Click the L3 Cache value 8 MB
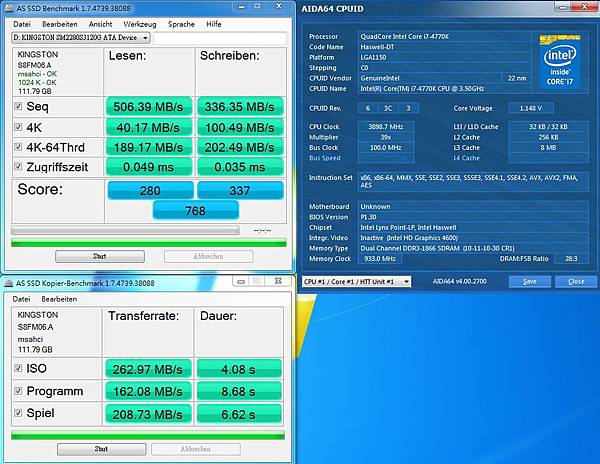This screenshot has width=600, height=464. pos(548,147)
